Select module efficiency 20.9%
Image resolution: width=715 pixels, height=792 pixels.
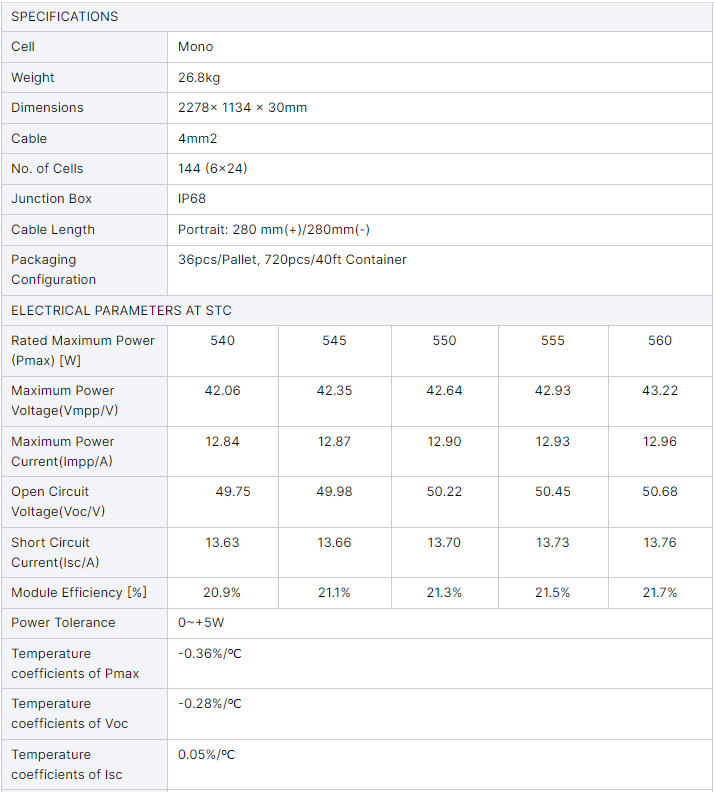[x=222, y=592]
